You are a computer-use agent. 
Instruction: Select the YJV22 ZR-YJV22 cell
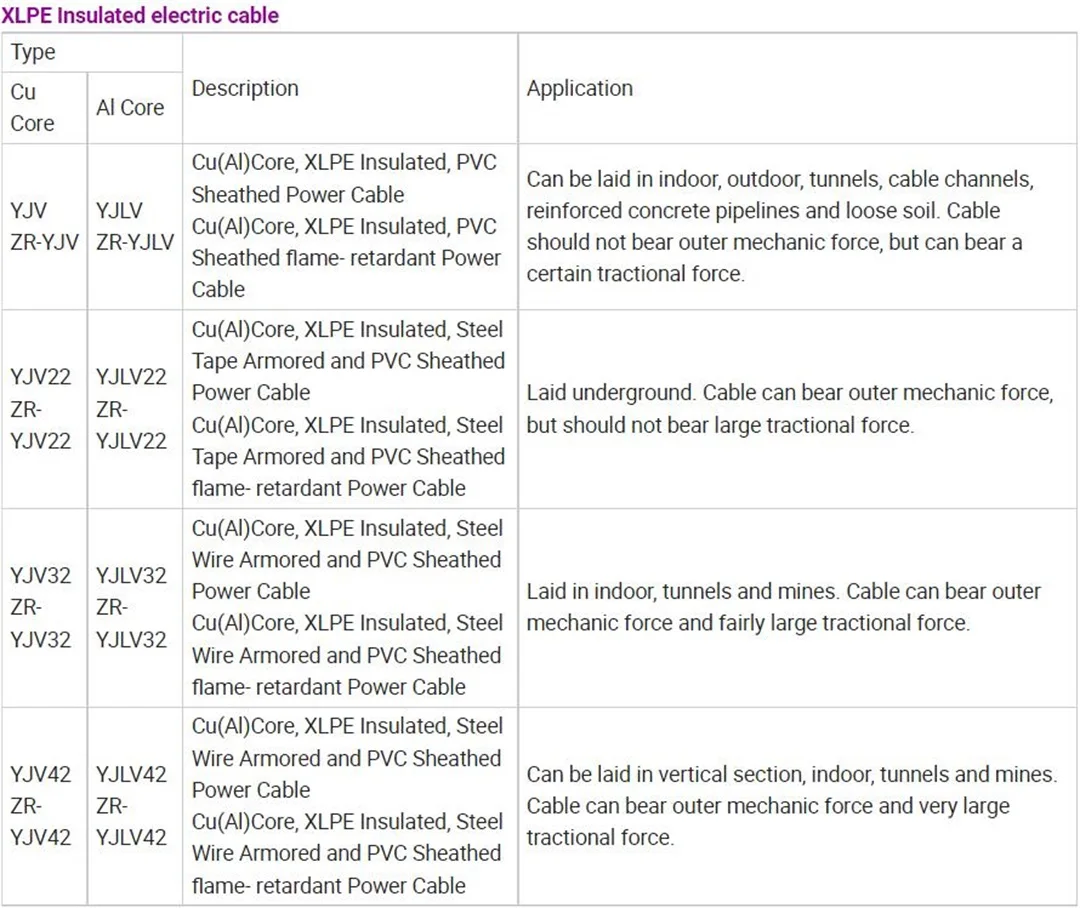(42, 408)
